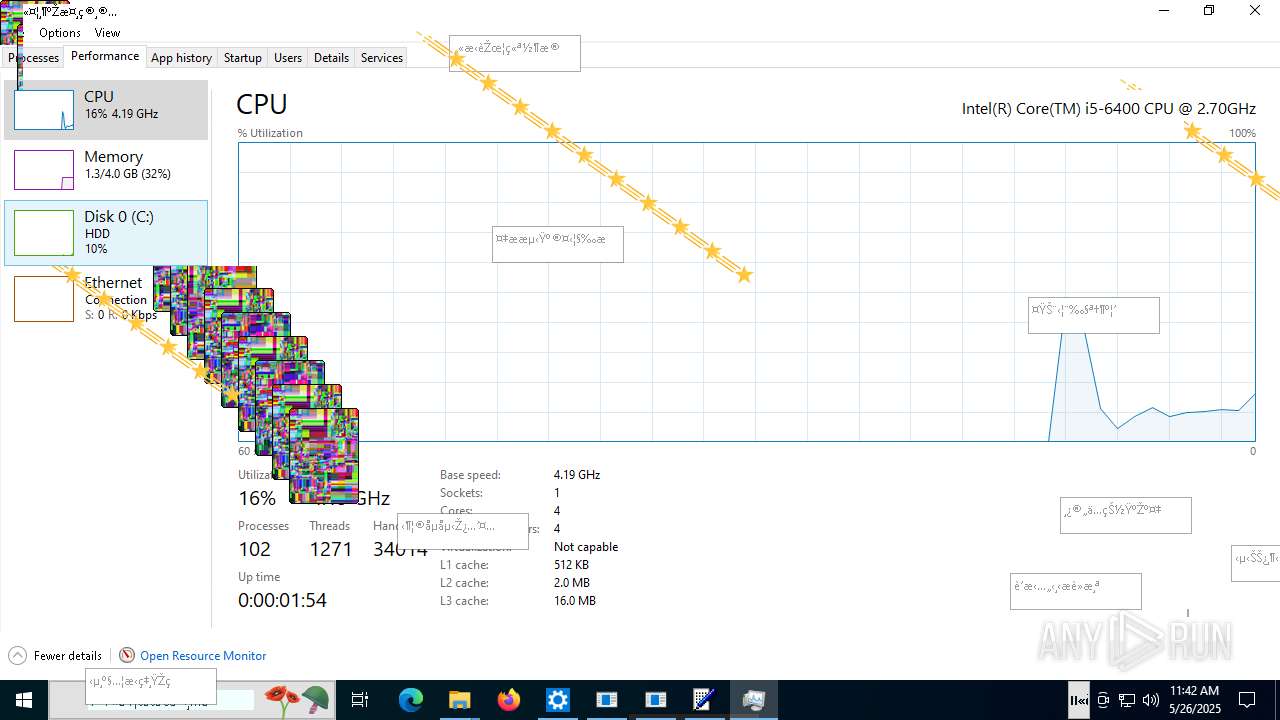Click the CPU mini graph thumbnail

(x=44, y=110)
